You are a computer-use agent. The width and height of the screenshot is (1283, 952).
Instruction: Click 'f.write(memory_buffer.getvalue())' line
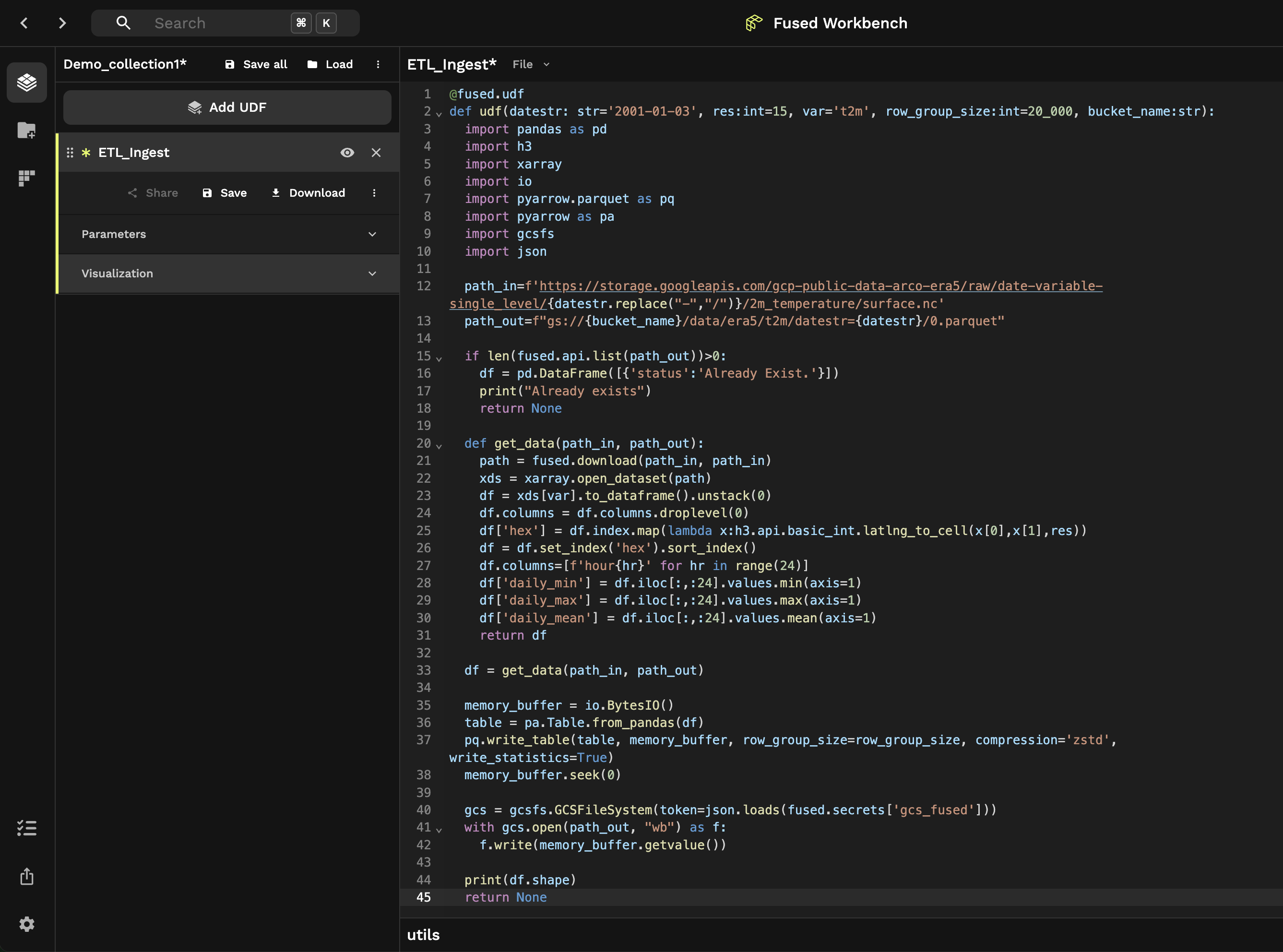tap(603, 845)
